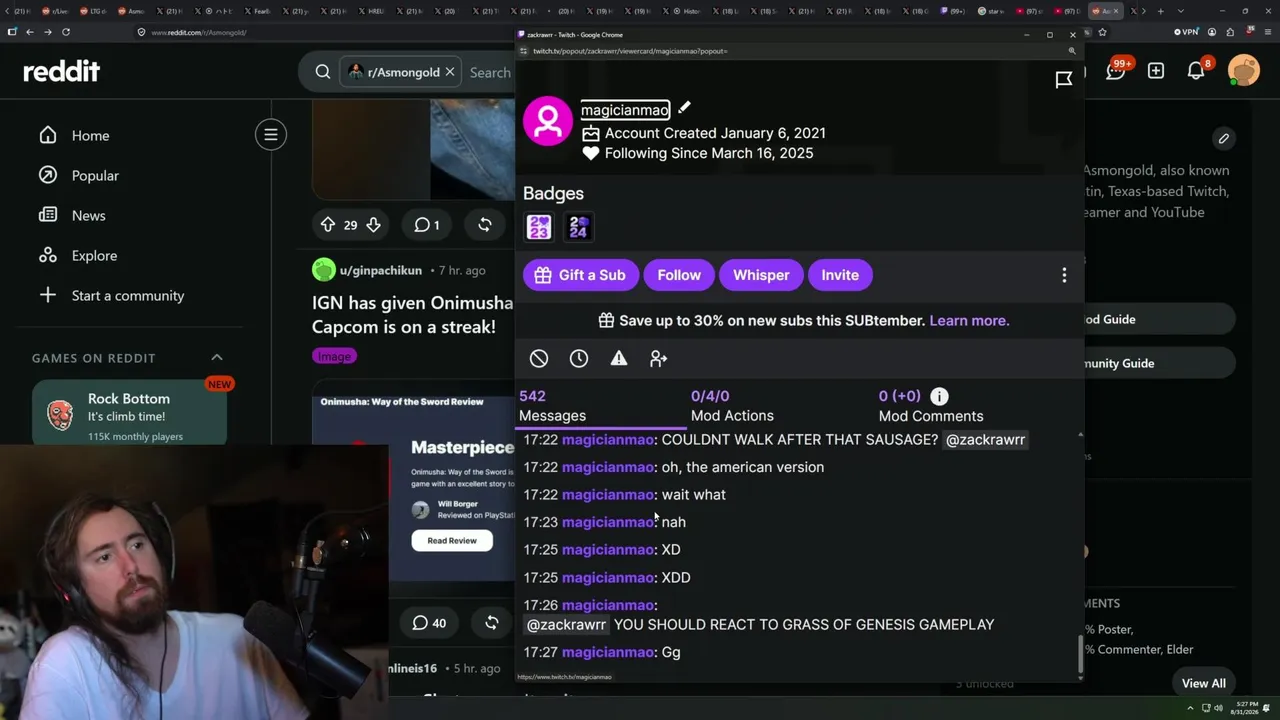Click the Reddit search magnifier icon
The height and width of the screenshot is (720, 1280).
(x=323, y=72)
